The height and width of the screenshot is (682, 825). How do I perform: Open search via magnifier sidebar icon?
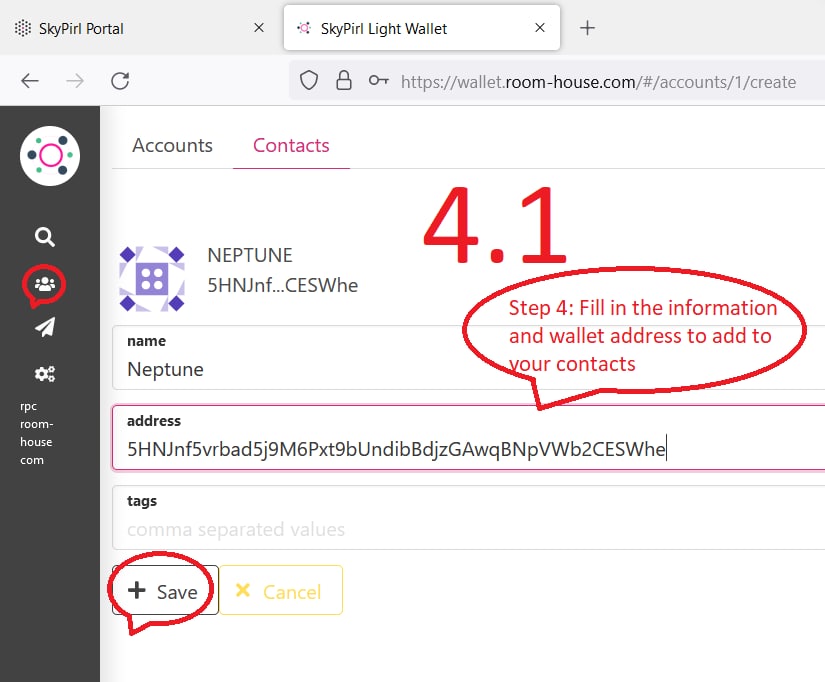coord(45,237)
